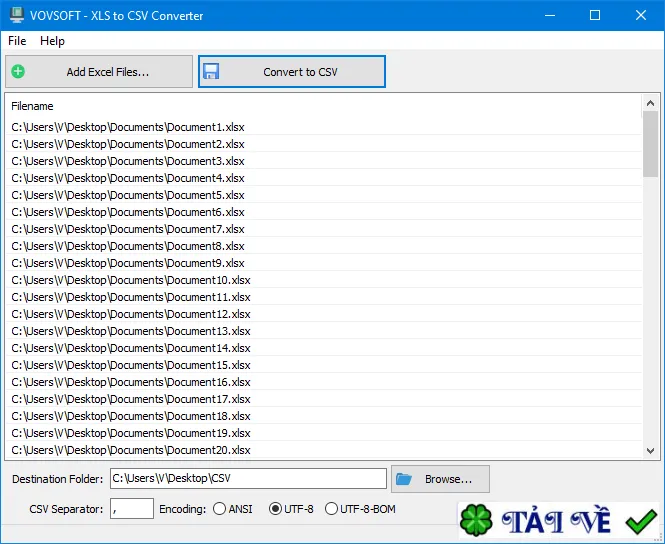Open the File menu
665x544 pixels.
point(17,41)
